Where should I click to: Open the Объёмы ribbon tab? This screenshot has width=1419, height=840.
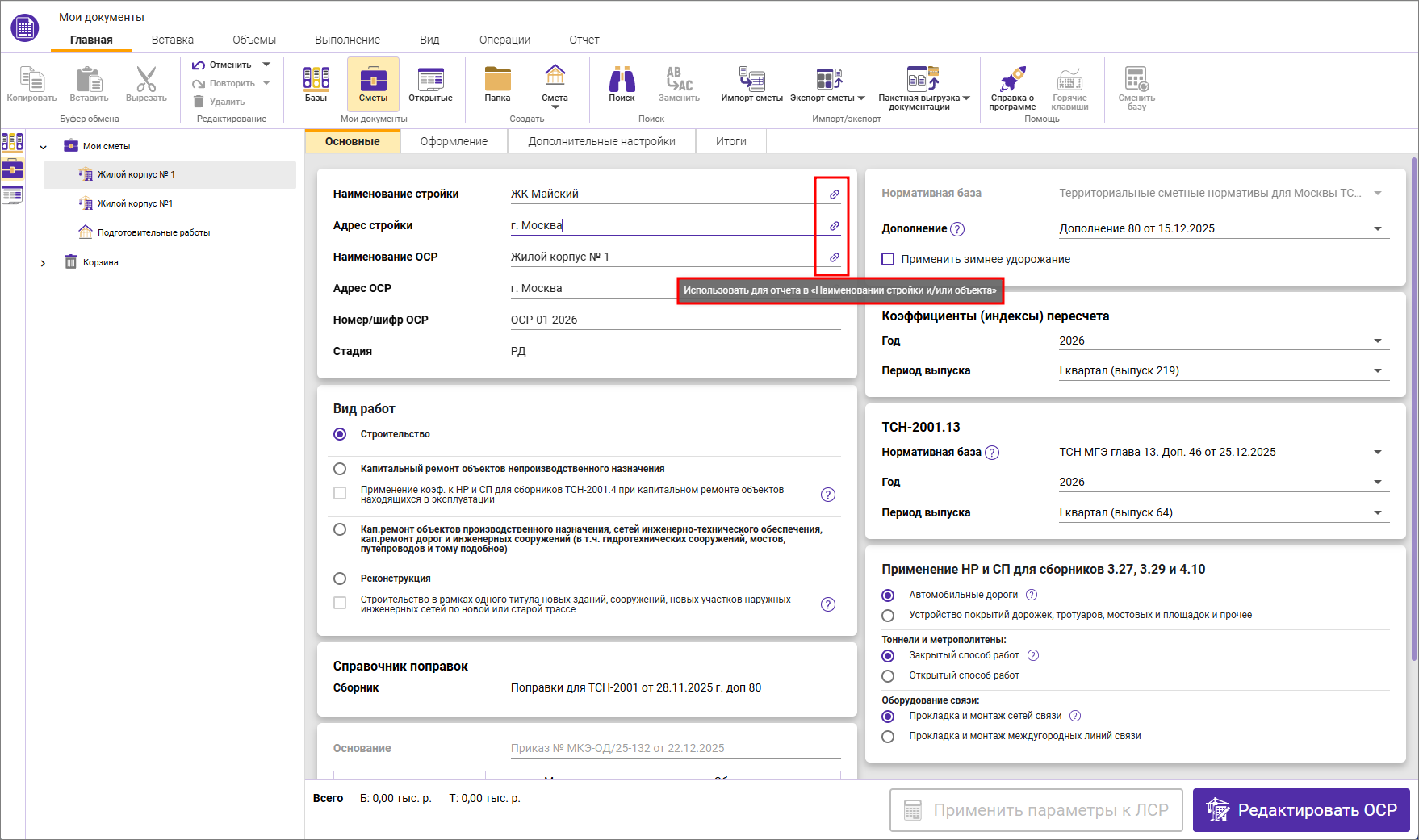pos(253,40)
